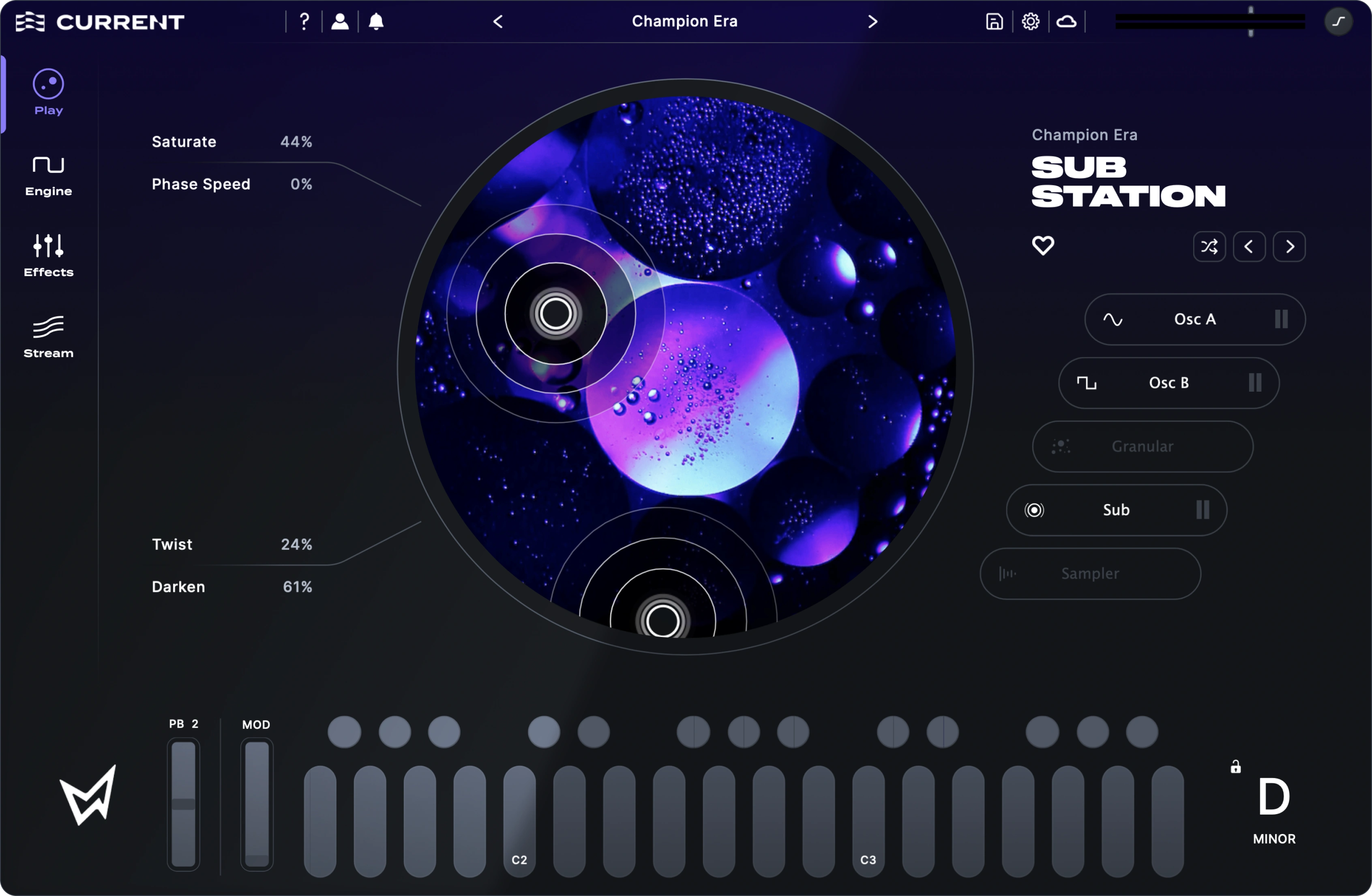Image resolution: width=1372 pixels, height=896 pixels.
Task: Mute the Sub oscillator
Action: tap(1203, 510)
